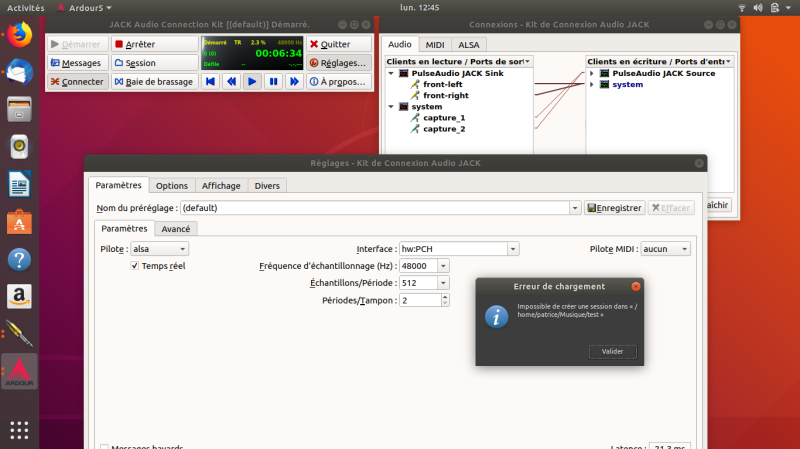Click the JACK transport backward button

[231, 82]
